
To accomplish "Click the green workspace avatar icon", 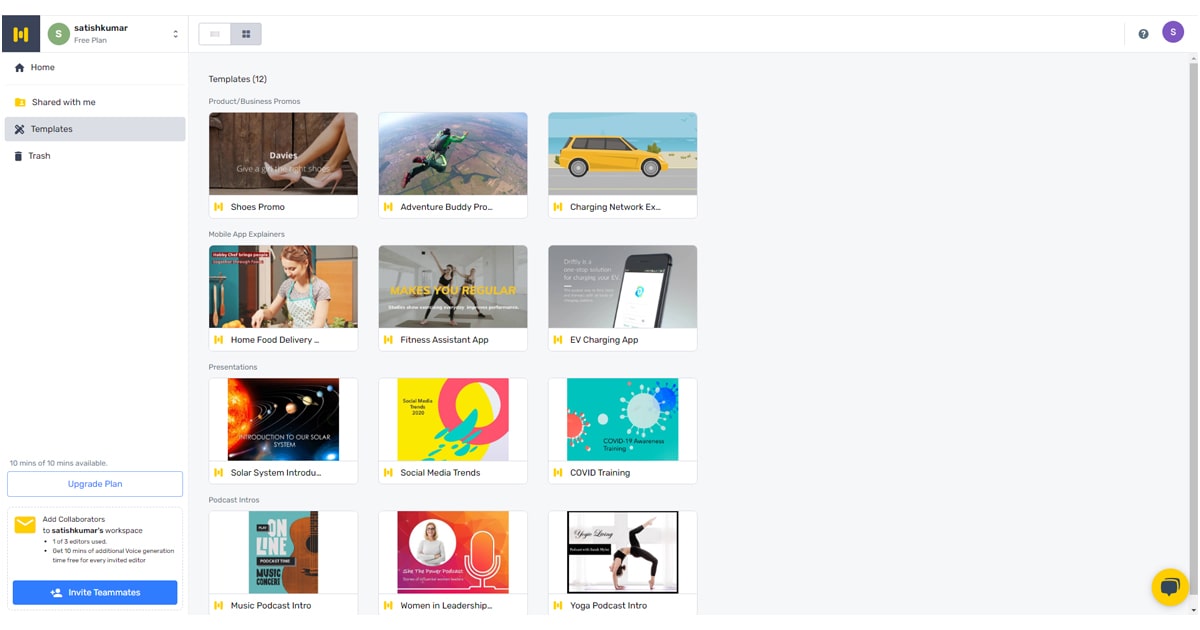I will pyautogui.click(x=58, y=34).
